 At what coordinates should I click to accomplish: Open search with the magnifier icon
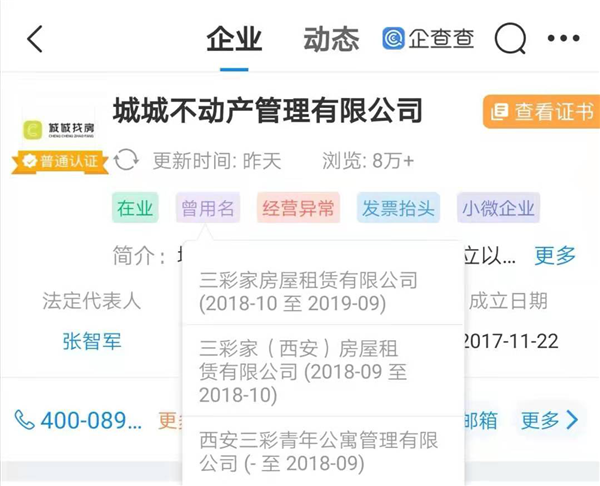(x=510, y=39)
